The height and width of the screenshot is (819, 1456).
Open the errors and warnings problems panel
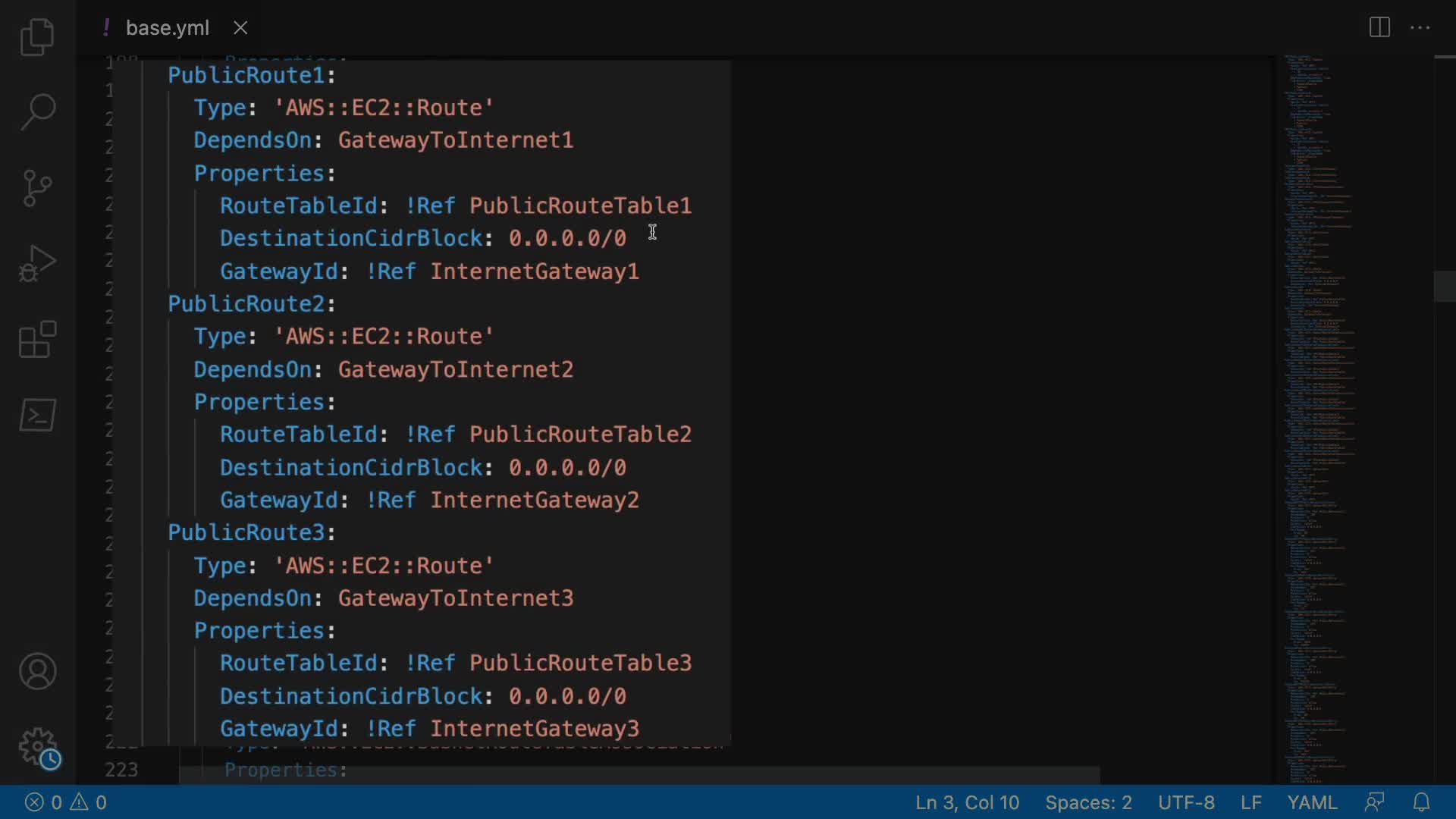click(x=66, y=802)
